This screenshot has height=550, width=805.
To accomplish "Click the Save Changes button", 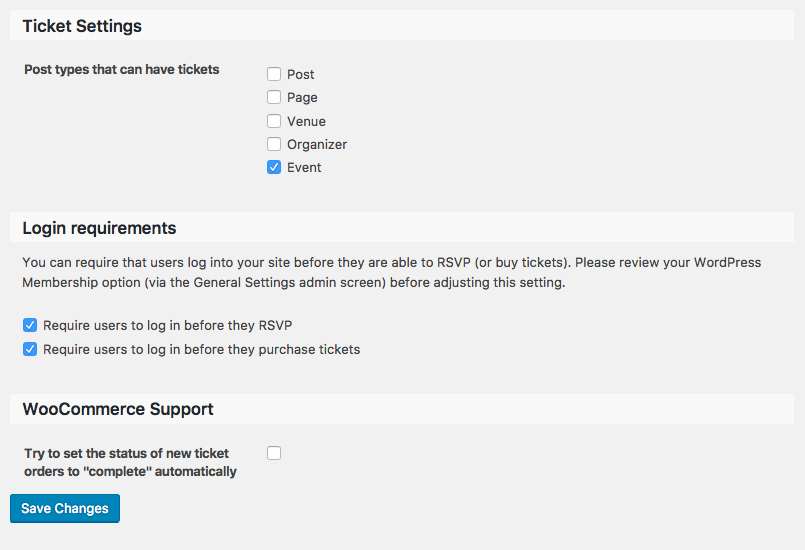I will coord(65,508).
